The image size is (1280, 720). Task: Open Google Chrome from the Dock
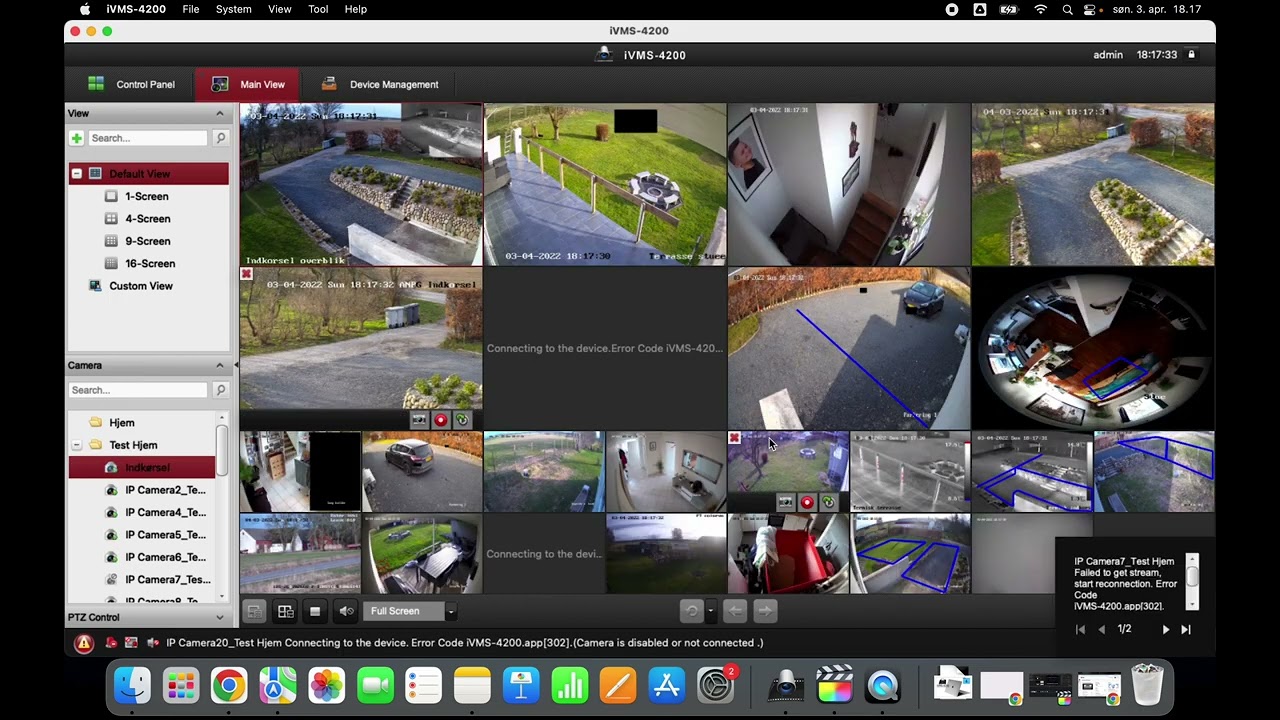229,686
